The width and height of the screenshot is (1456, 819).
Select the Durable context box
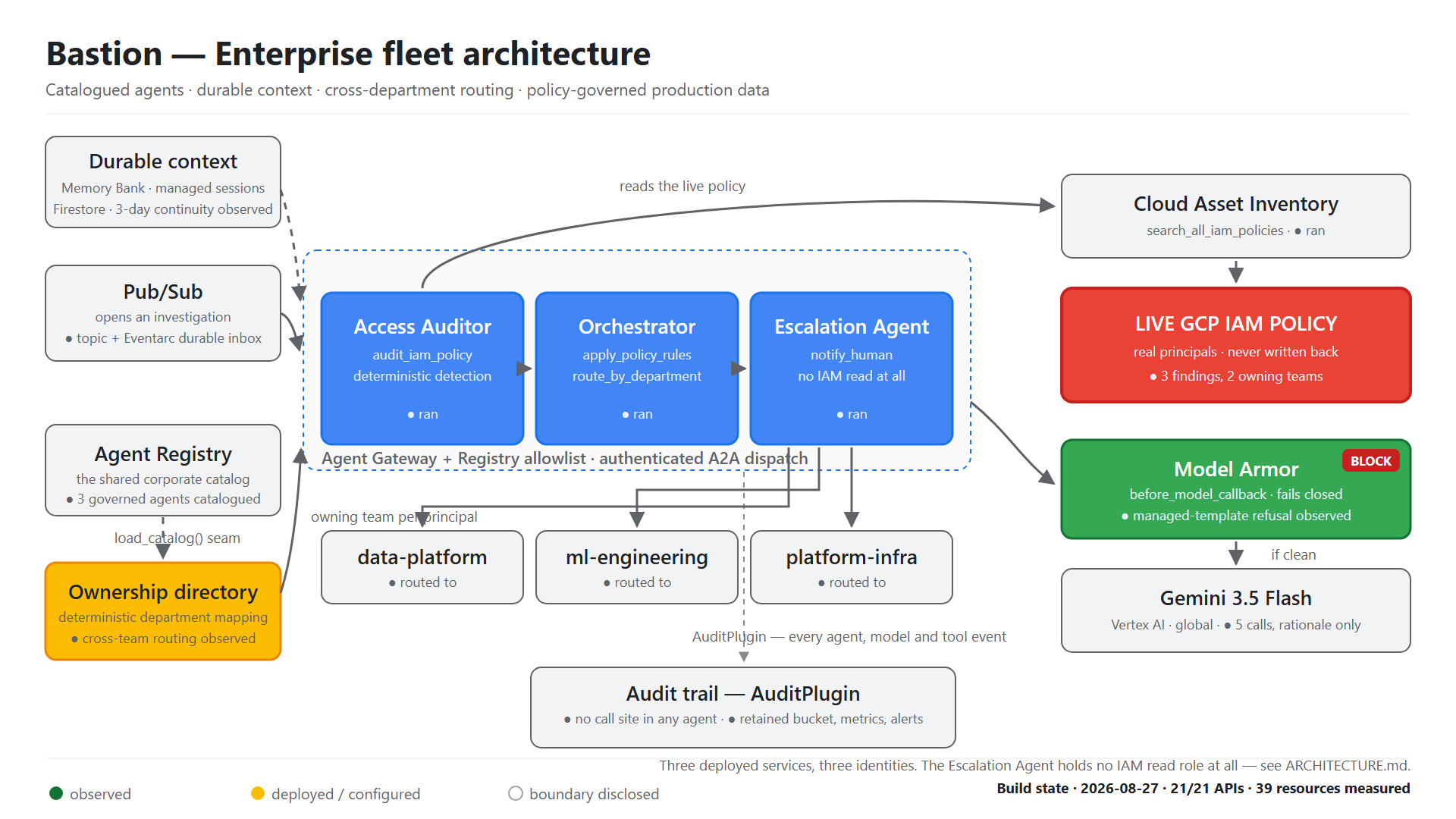click(163, 182)
